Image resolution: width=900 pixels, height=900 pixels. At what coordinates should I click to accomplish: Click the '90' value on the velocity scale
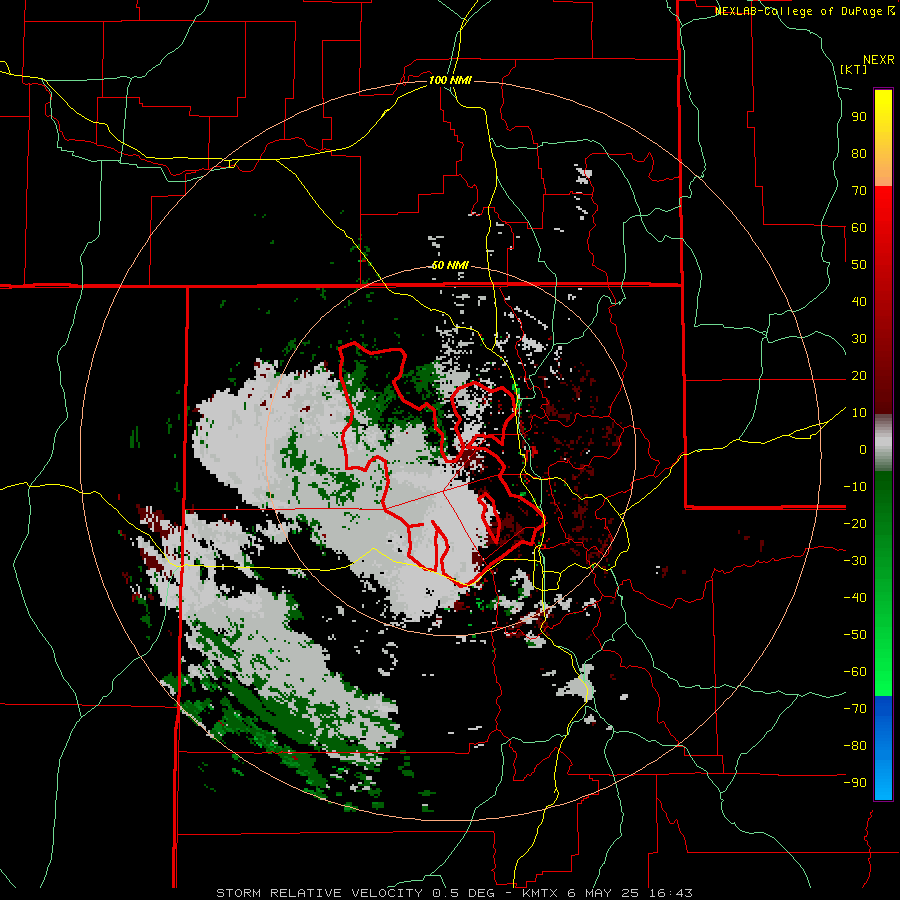[859, 117]
